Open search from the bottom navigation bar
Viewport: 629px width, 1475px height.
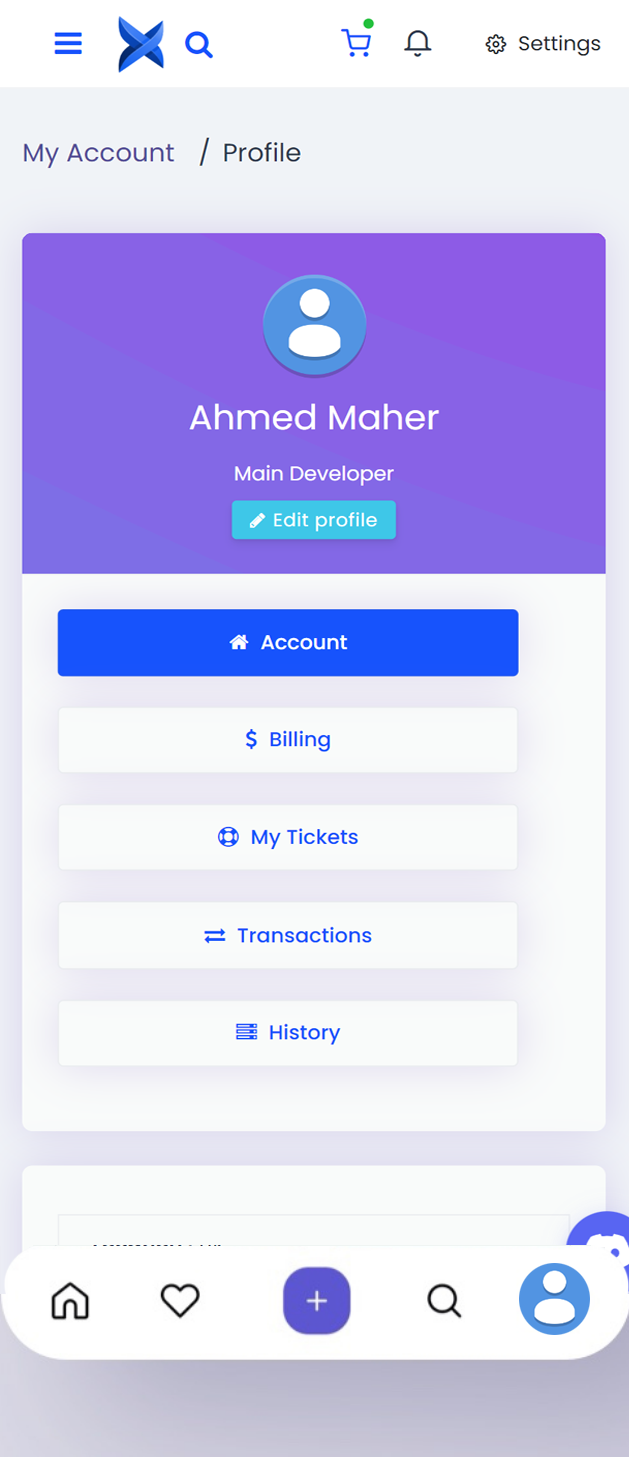pos(444,1300)
